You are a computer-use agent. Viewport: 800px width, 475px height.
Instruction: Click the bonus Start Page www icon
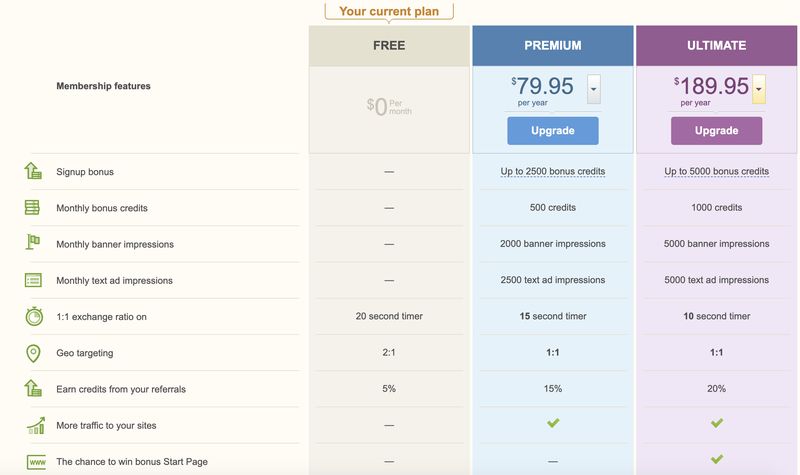tap(35, 462)
